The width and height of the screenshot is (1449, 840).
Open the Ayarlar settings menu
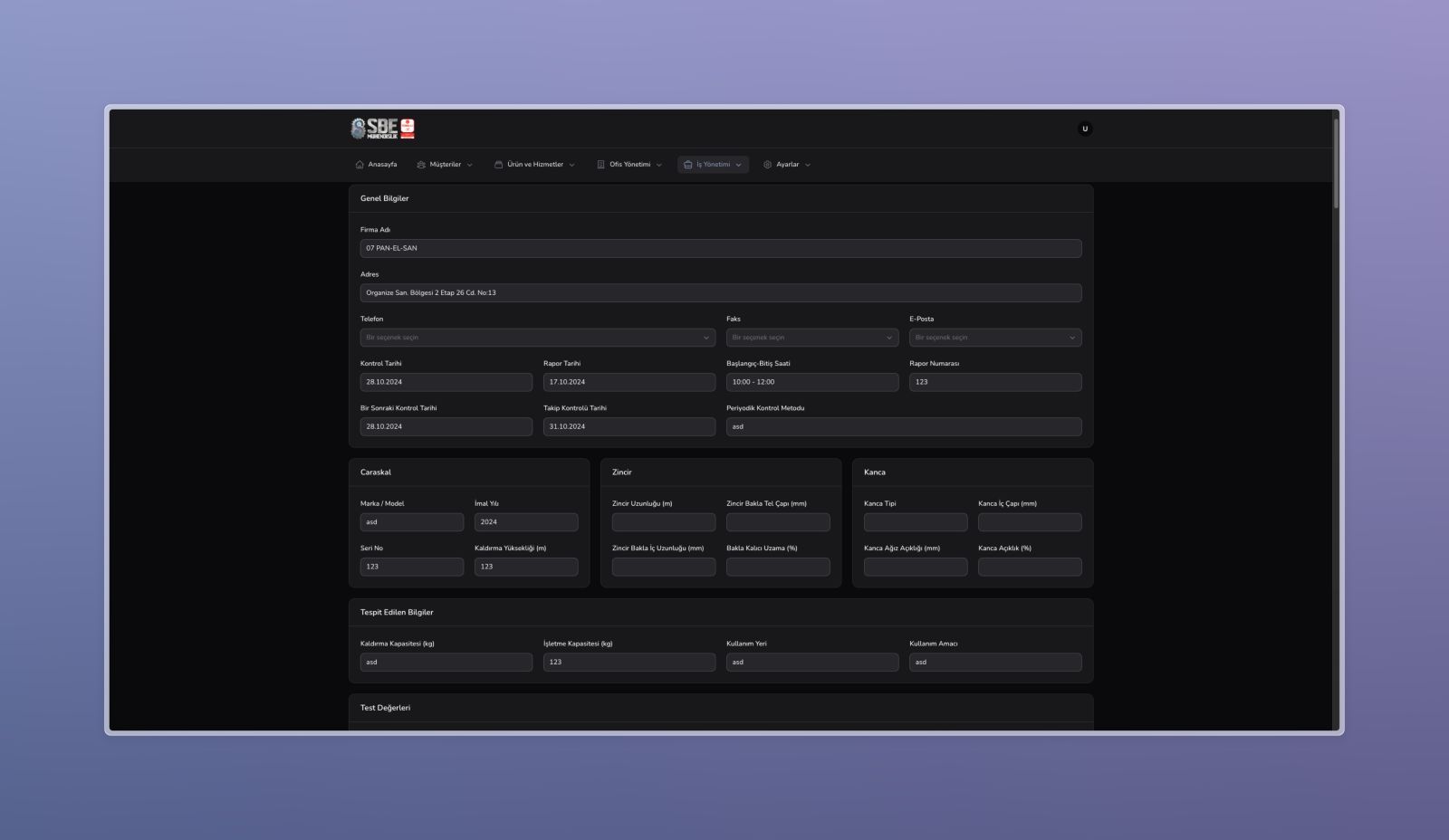(787, 165)
